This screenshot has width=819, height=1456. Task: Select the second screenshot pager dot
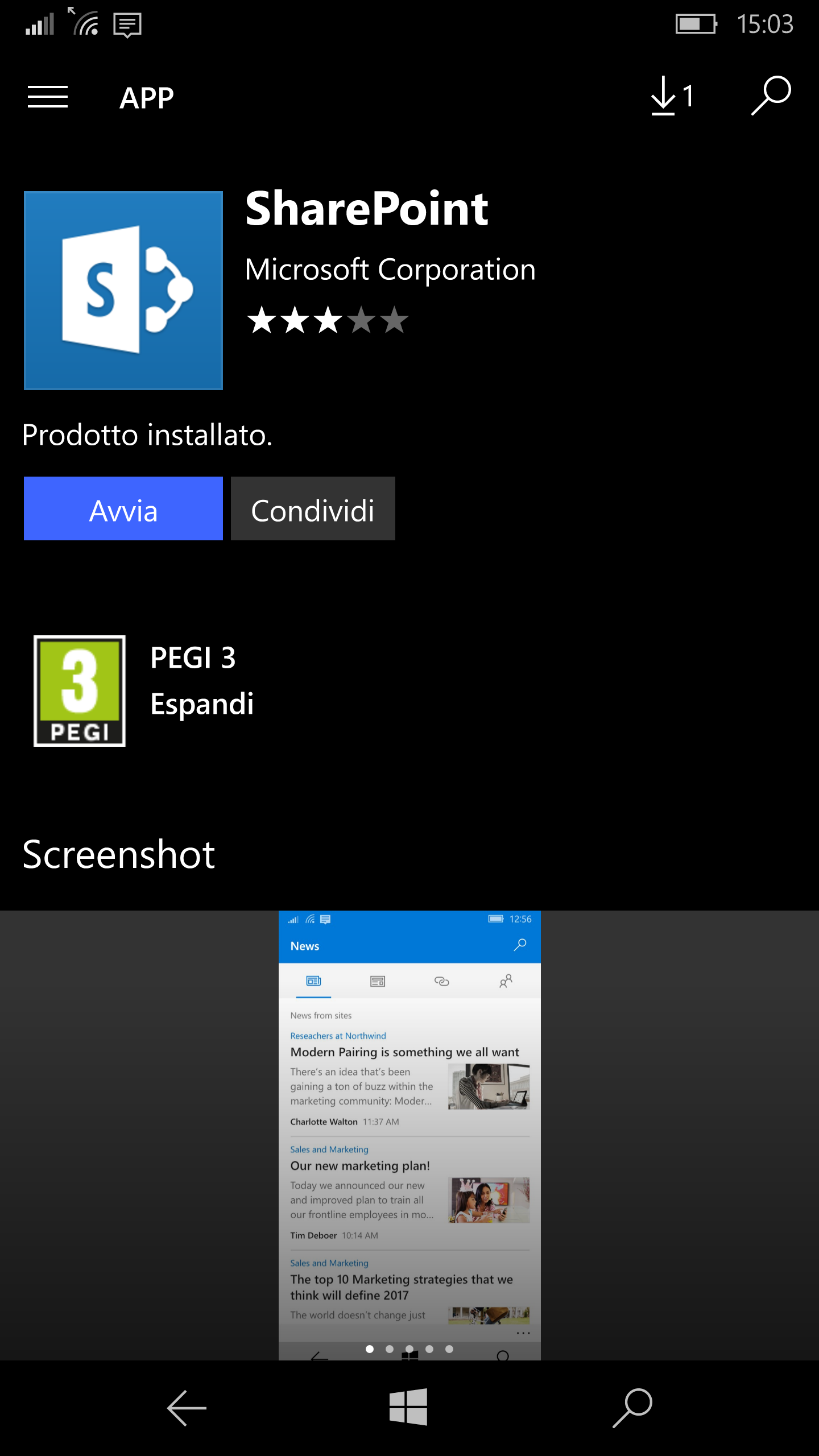tap(390, 1349)
